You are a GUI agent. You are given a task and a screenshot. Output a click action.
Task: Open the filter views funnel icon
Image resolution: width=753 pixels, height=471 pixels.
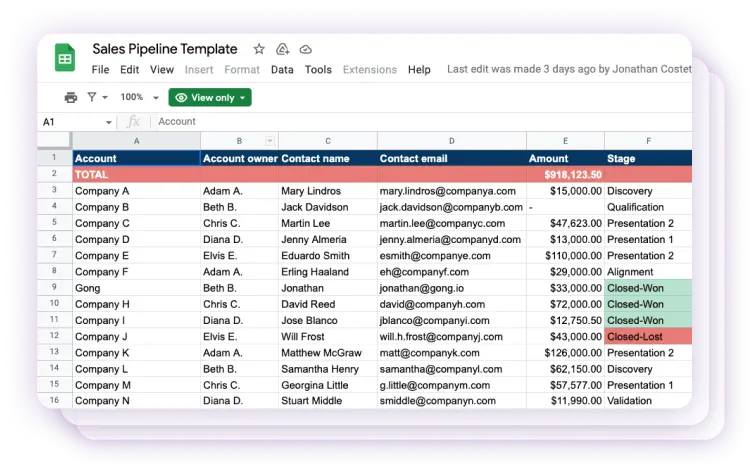coord(92,97)
